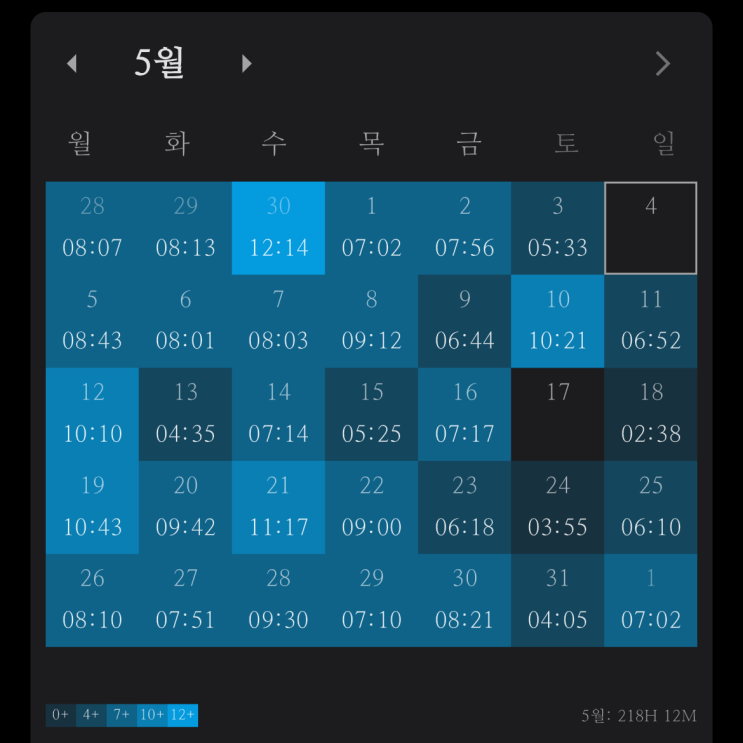Select April 30 cell showing 12:14
This screenshot has width=743, height=743.
(x=278, y=227)
